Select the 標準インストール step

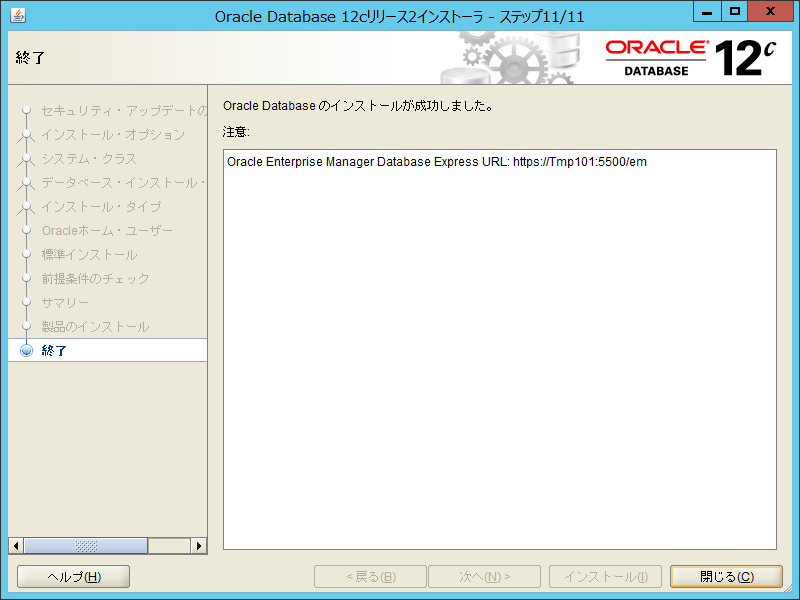(89, 255)
